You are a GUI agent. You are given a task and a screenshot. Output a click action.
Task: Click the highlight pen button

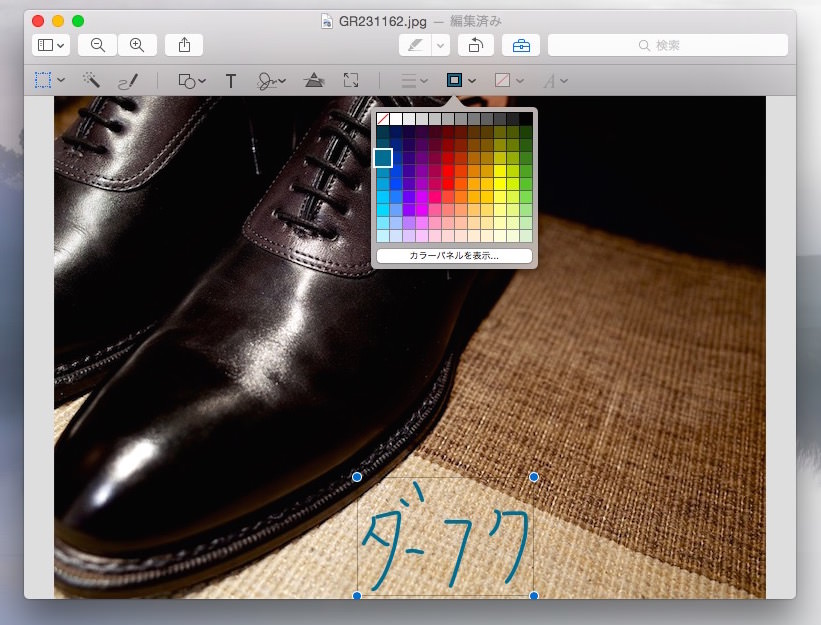click(415, 46)
